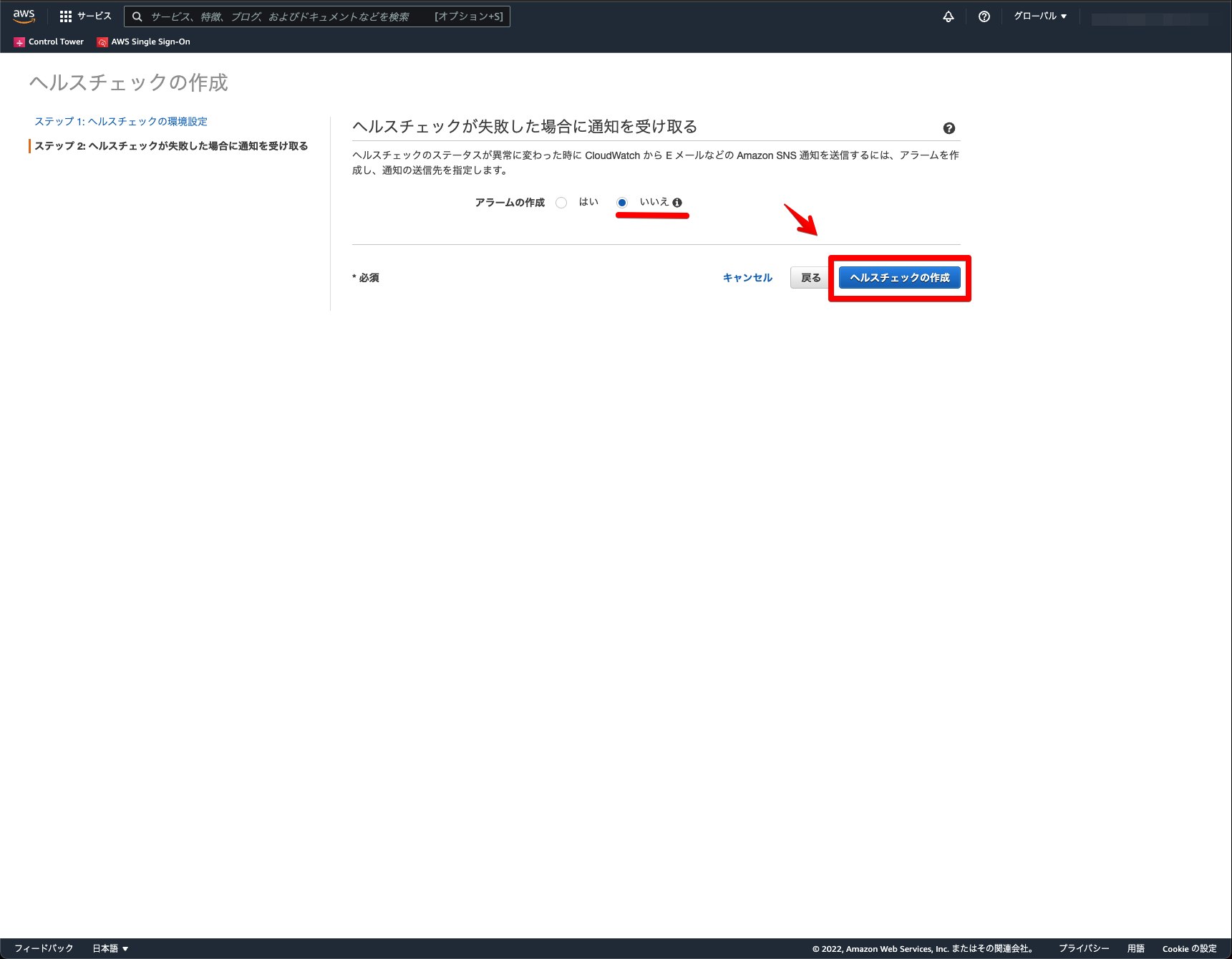Click the 戻る button
1232x959 pixels.
[x=810, y=278]
